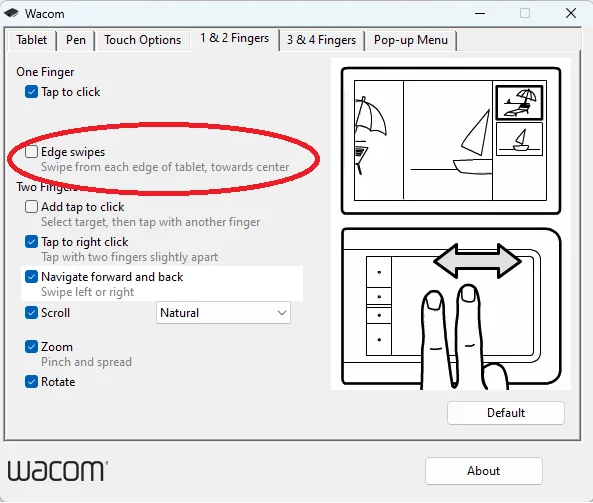This screenshot has height=503, width=593.
Task: Select the 1 & 2 Fingers tab
Action: pyautogui.click(x=234, y=38)
